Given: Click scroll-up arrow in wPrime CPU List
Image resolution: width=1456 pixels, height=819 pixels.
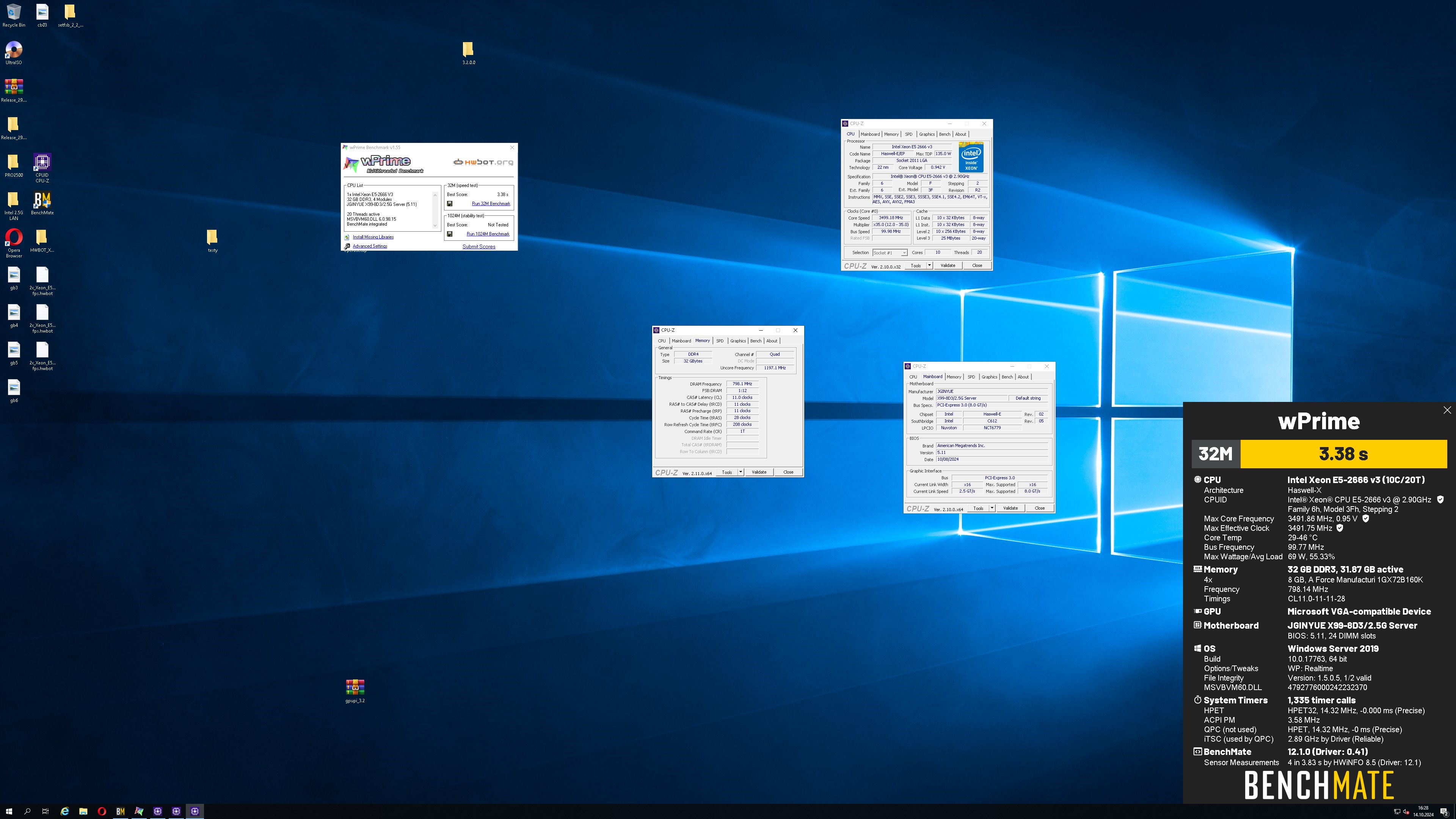Looking at the screenshot, I should tap(435, 195).
